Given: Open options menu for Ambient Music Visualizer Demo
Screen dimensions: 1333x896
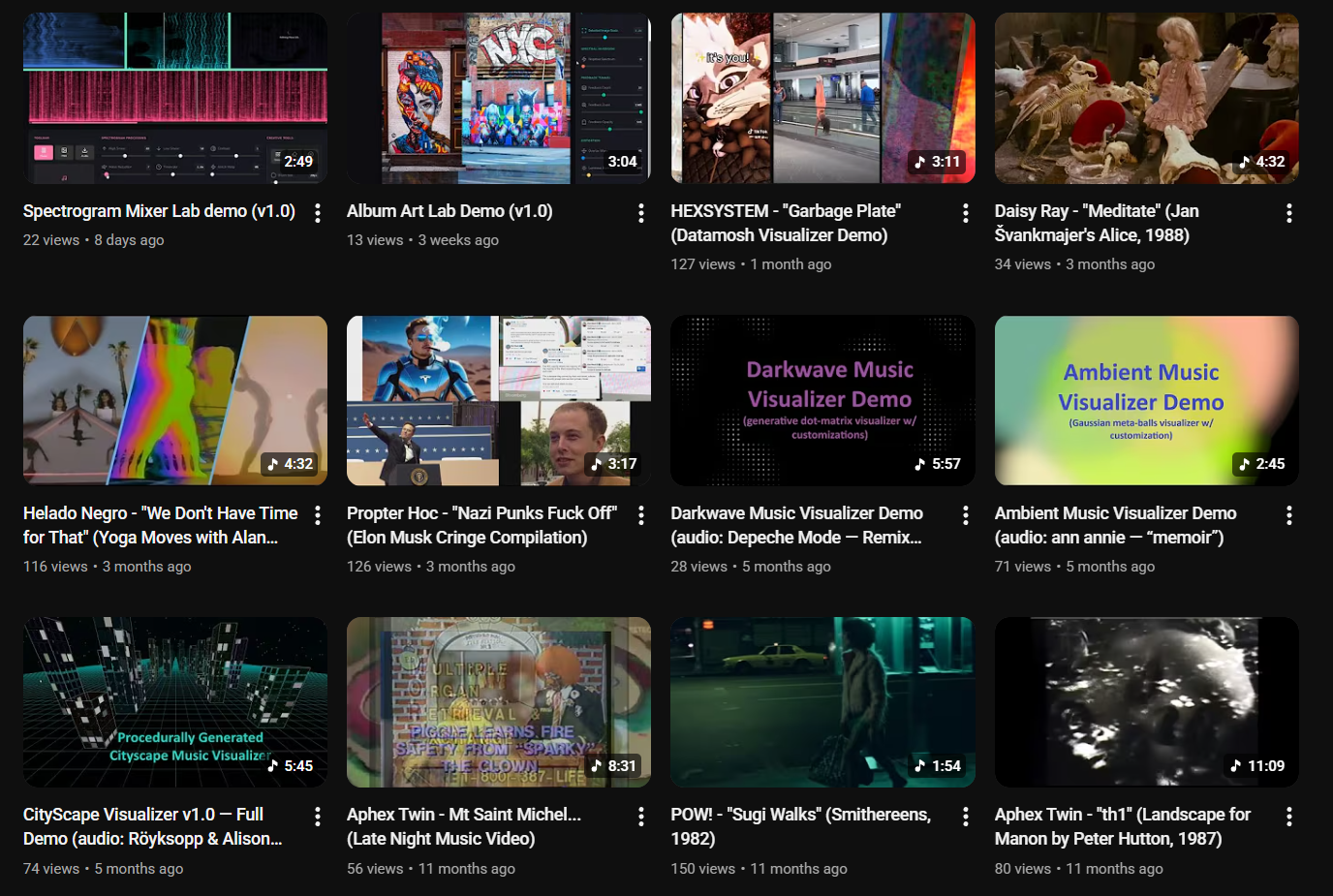Looking at the screenshot, I should tap(1289, 515).
